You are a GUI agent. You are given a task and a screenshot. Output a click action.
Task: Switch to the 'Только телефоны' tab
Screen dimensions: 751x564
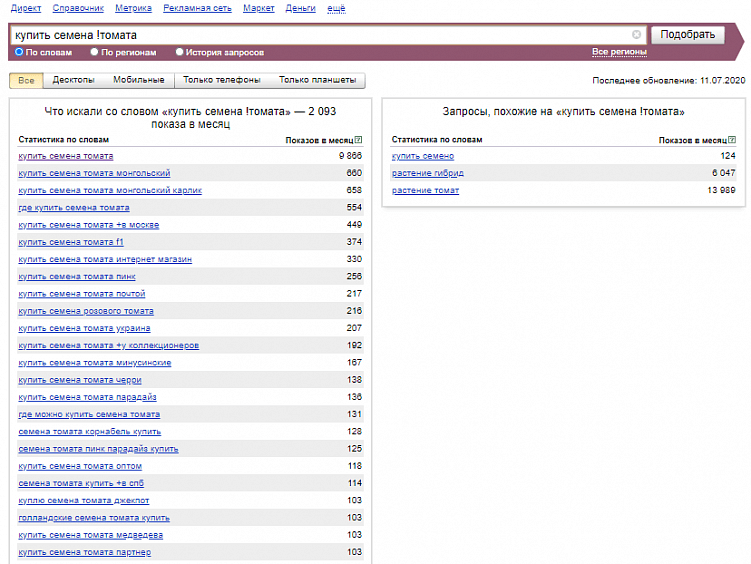coord(222,80)
